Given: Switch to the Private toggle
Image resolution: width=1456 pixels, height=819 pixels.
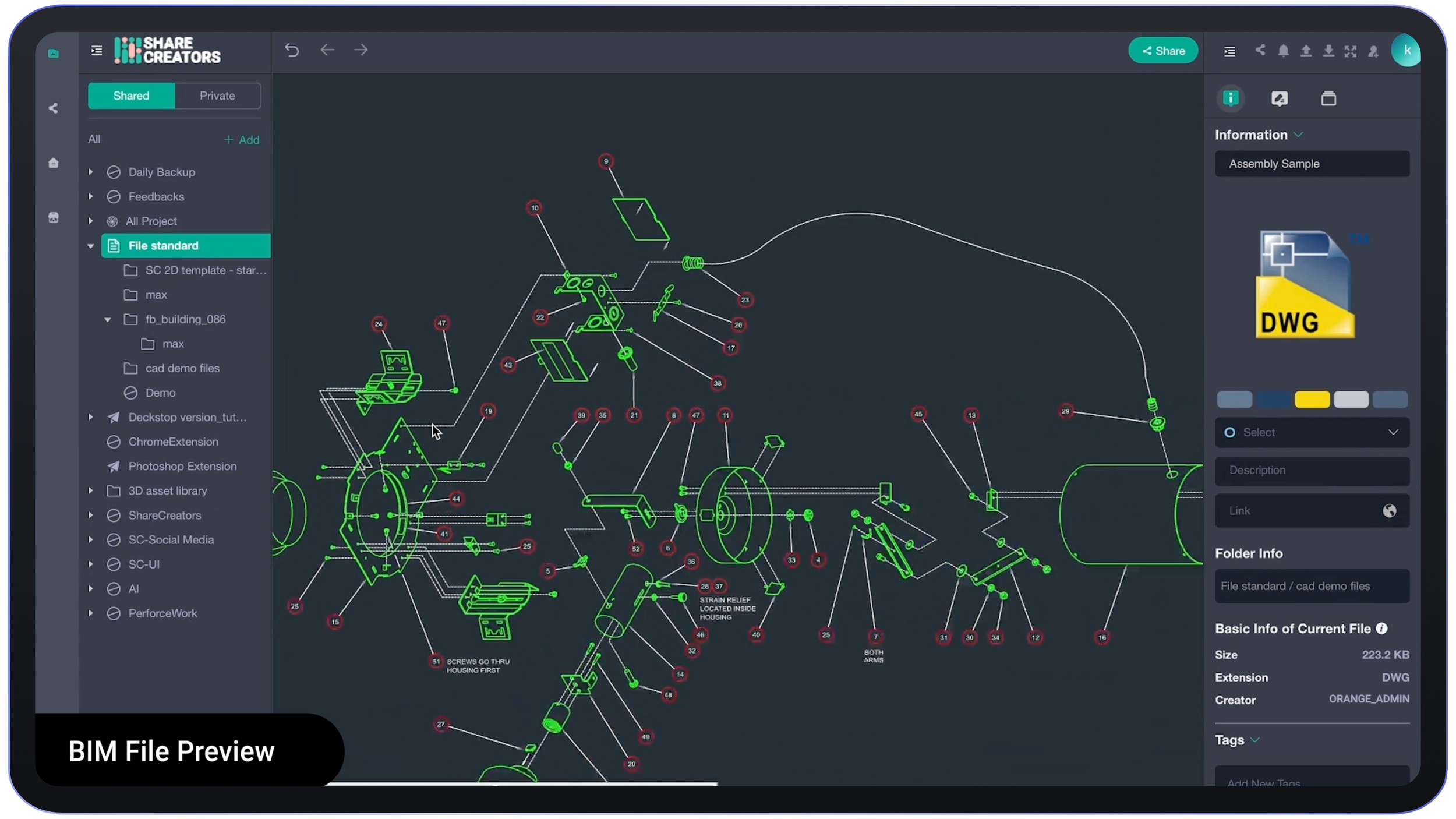Looking at the screenshot, I should point(217,96).
